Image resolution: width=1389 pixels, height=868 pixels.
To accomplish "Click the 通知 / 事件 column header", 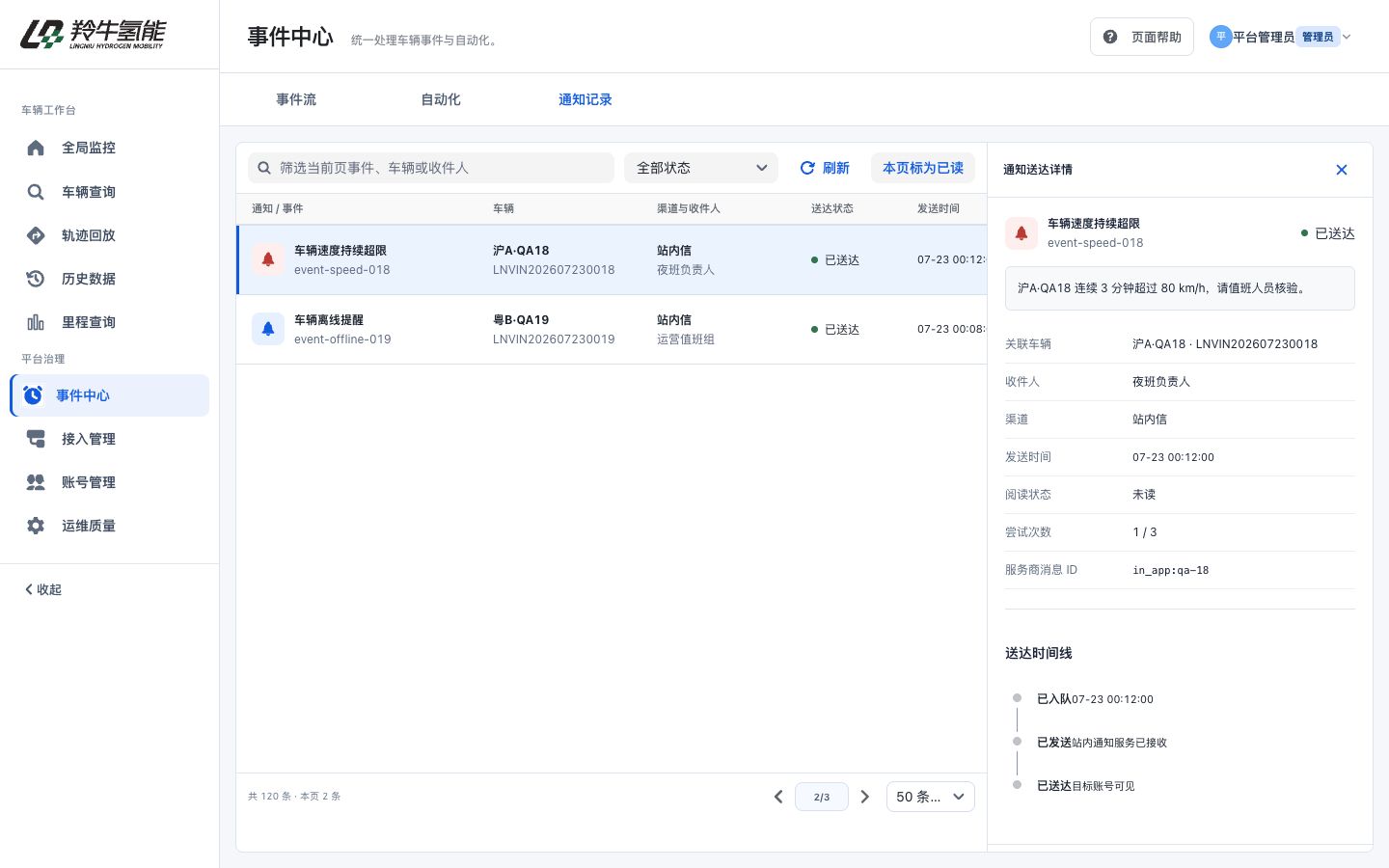I will (278, 208).
